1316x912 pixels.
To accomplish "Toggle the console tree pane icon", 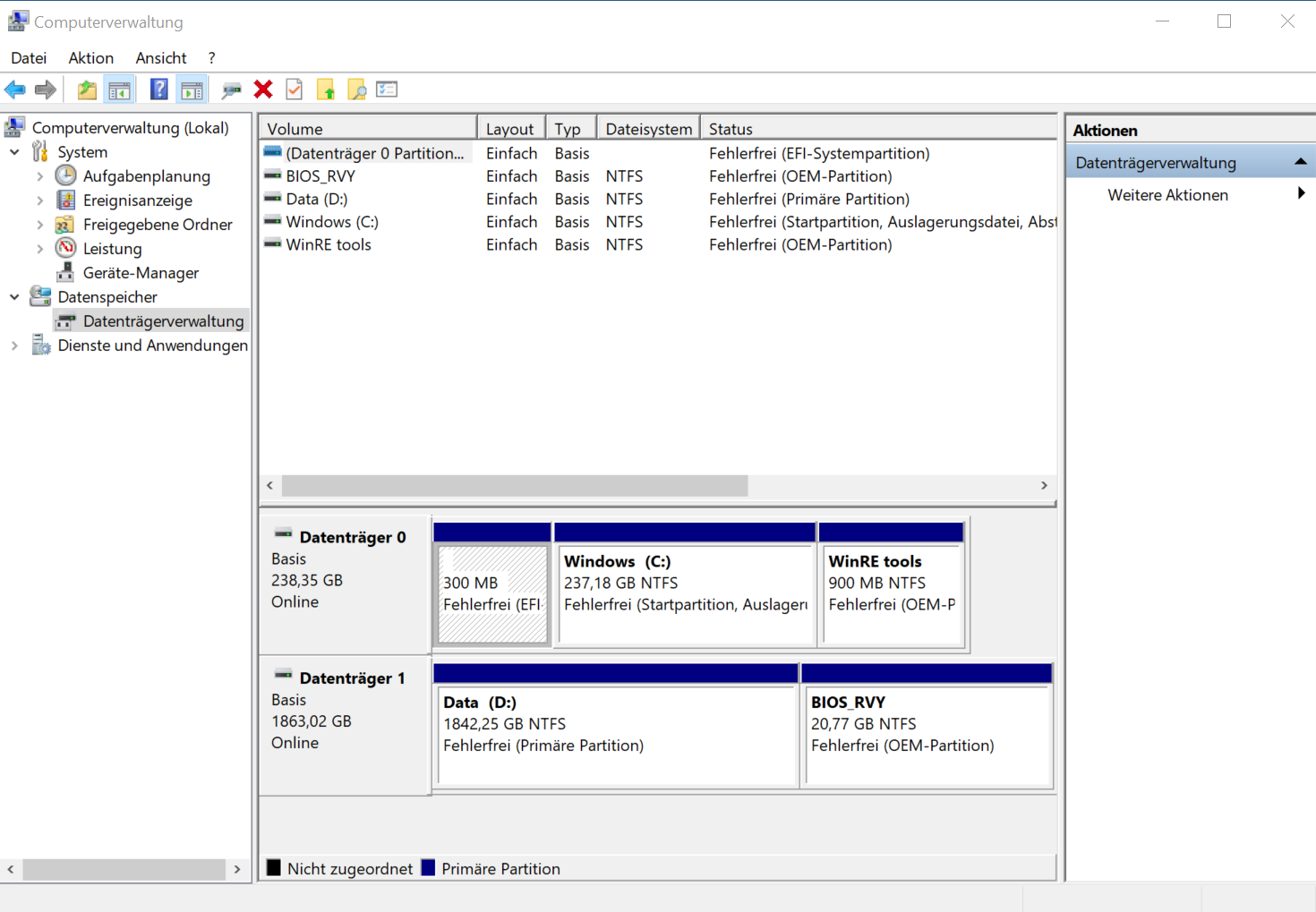I will [x=119, y=89].
